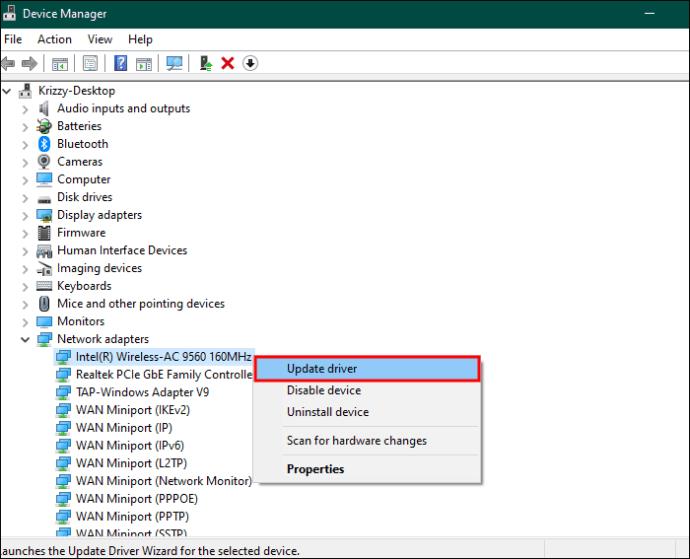Image resolution: width=690 pixels, height=559 pixels.
Task: Click the Display adapters category icon
Action: [x=44, y=215]
